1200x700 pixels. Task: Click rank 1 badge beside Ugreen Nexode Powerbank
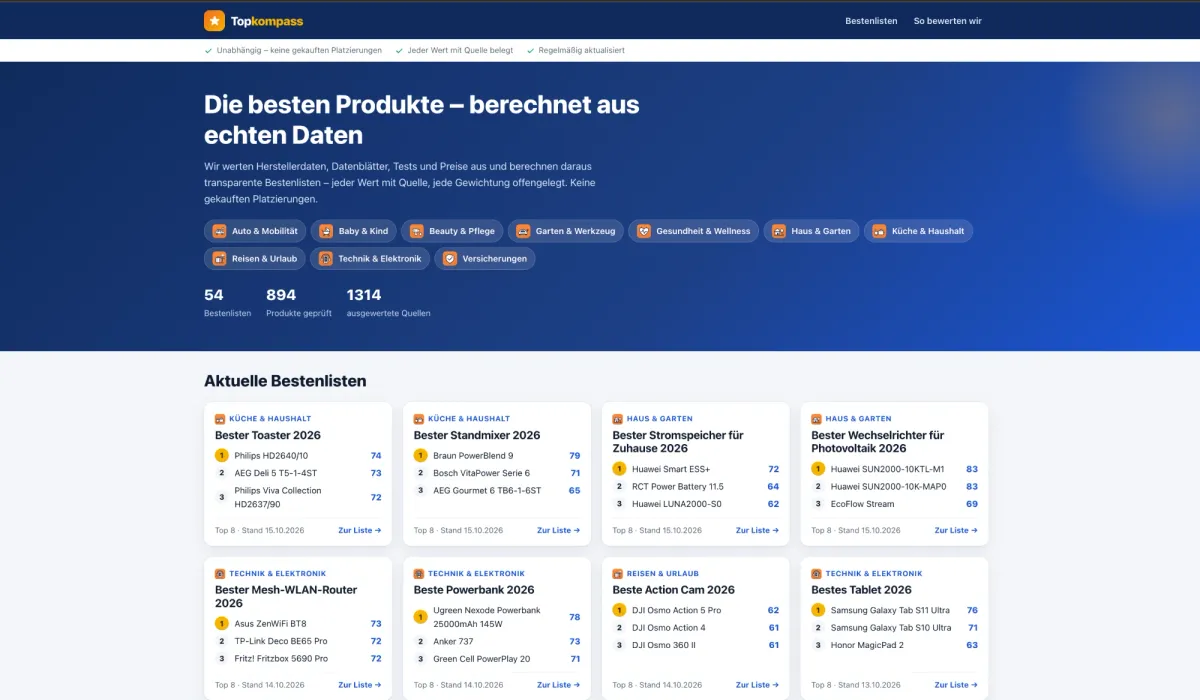click(x=420, y=616)
